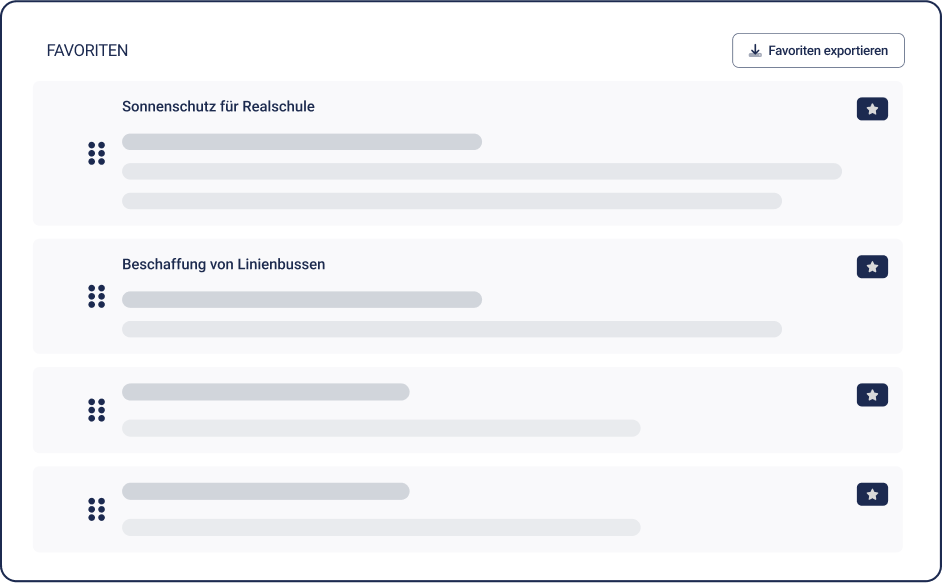The width and height of the screenshot is (942, 583).
Task: Click the drag handle next to Beschaffung von Linienbussen
Action: [97, 296]
